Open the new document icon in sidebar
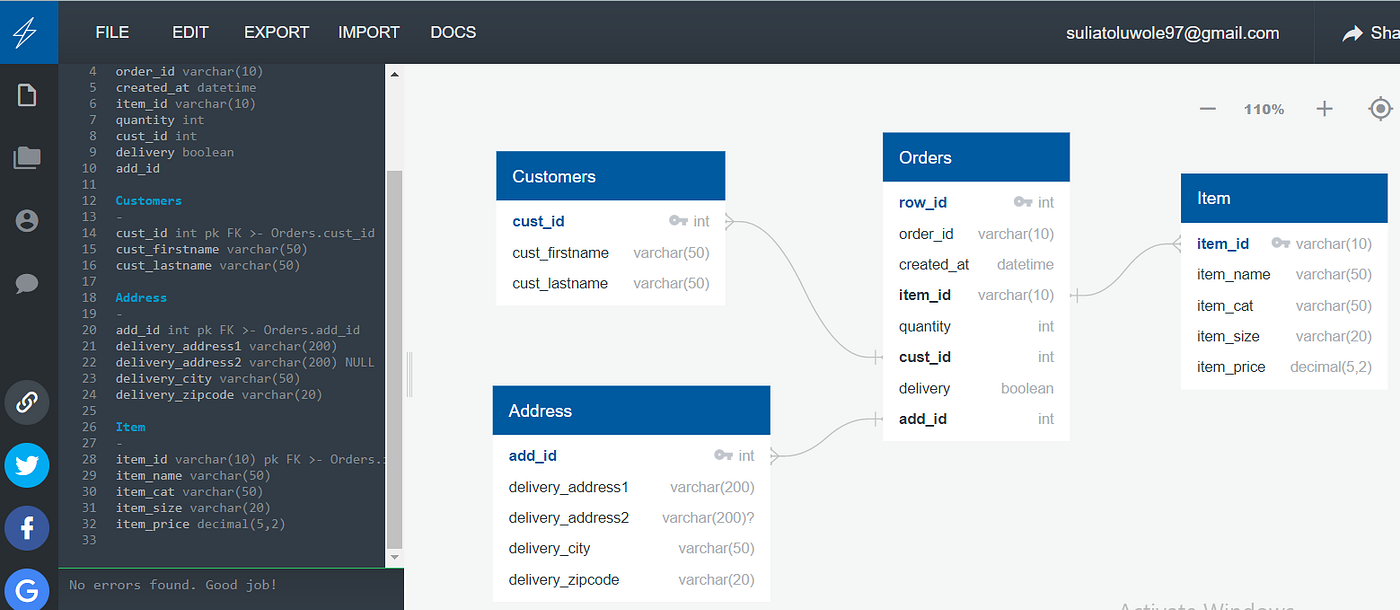This screenshot has height=610, width=1400. point(27,96)
